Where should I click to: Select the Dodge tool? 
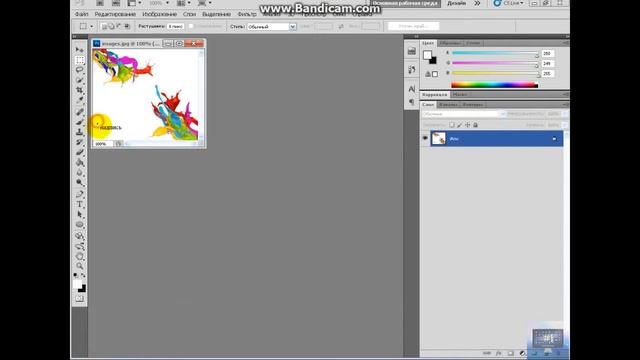[80, 182]
